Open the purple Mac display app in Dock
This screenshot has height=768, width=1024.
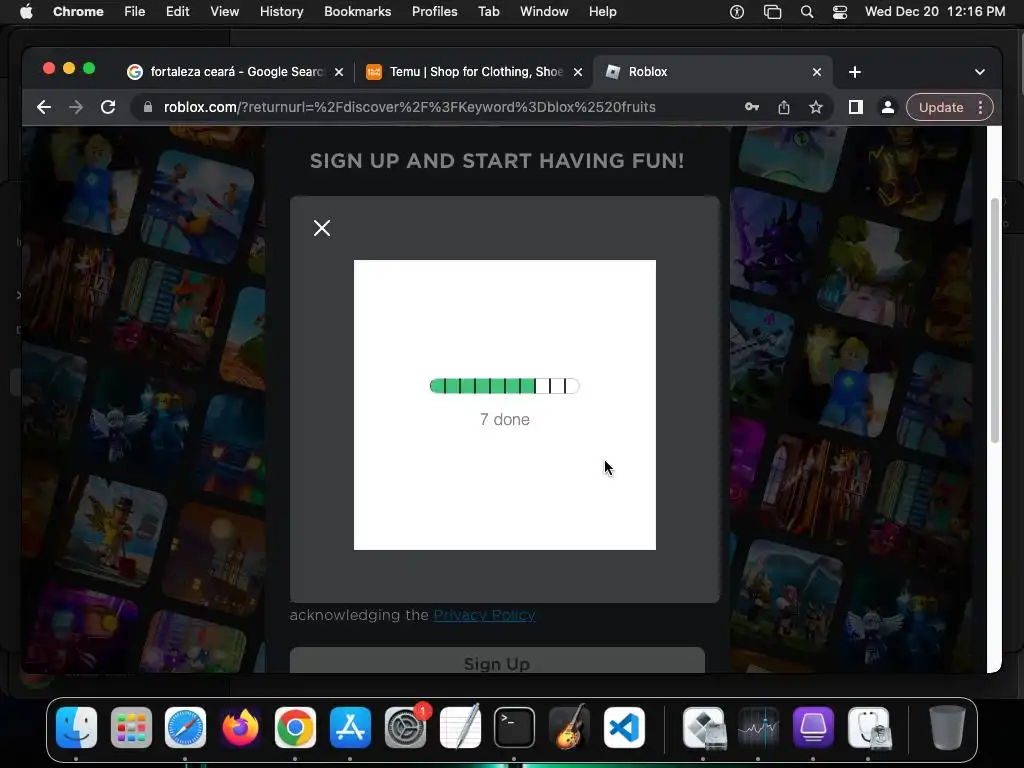pyautogui.click(x=813, y=728)
